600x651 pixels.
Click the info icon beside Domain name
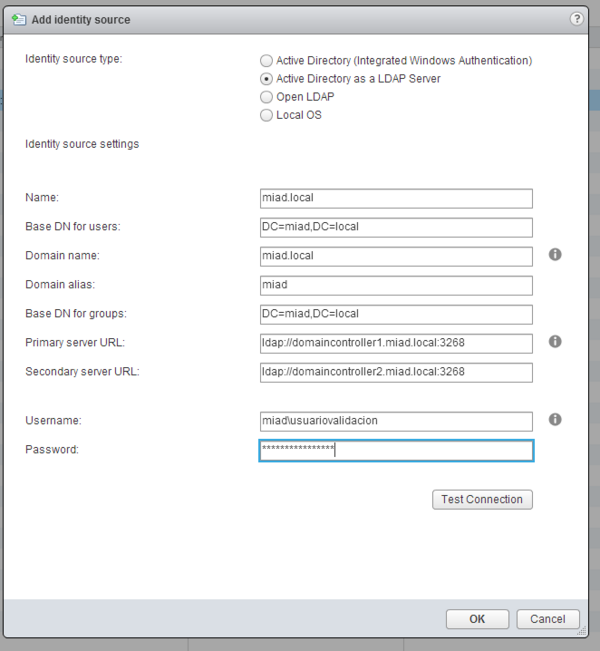coord(555,255)
